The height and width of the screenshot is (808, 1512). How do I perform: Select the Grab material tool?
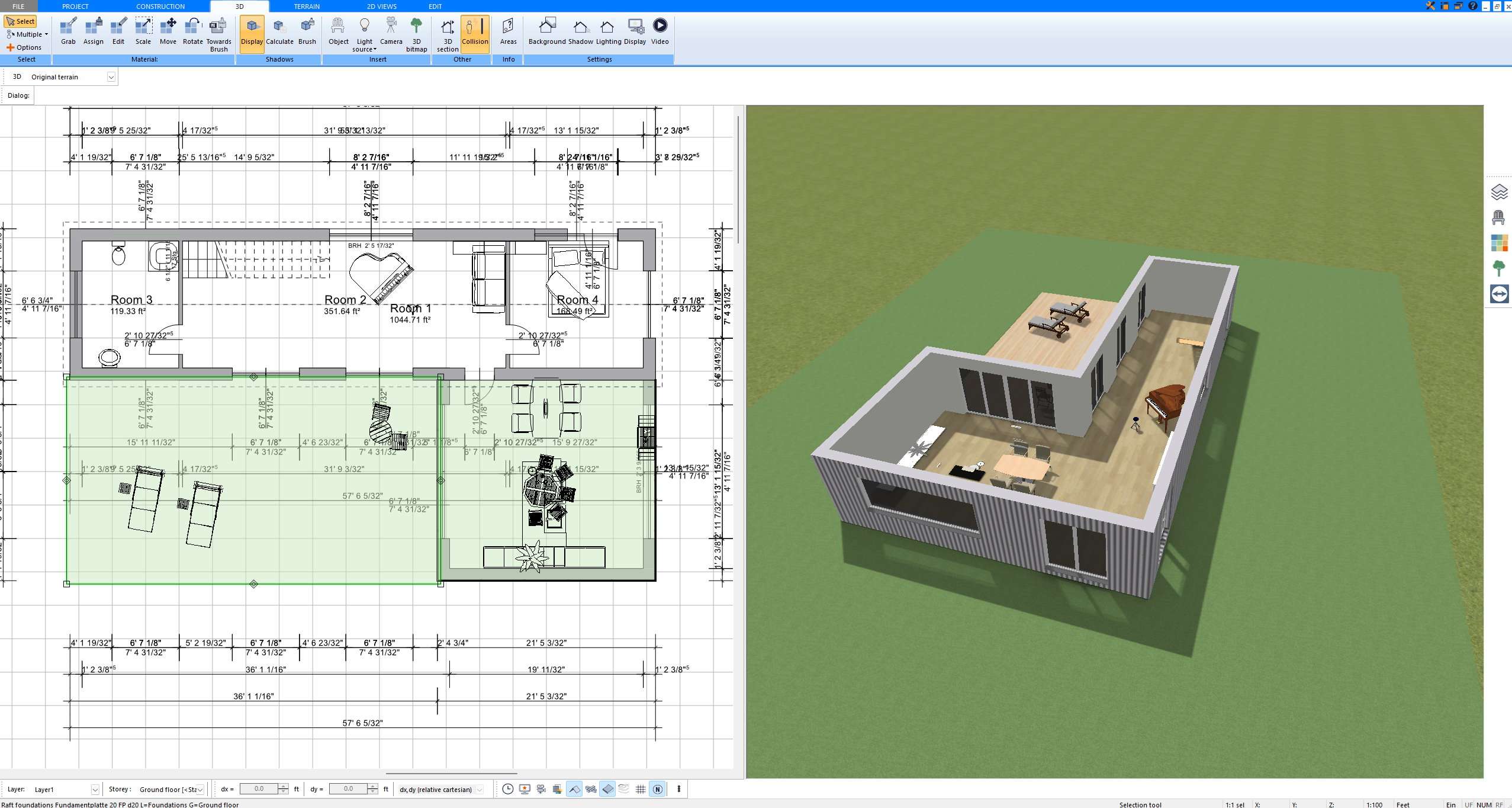tap(68, 31)
